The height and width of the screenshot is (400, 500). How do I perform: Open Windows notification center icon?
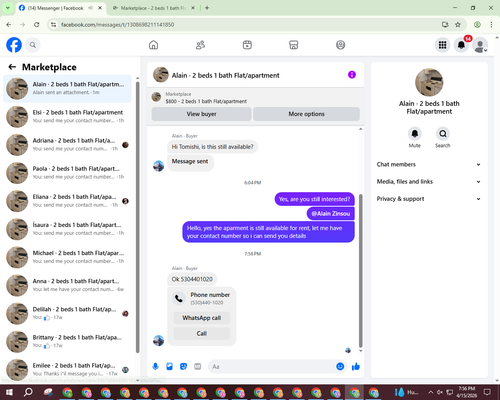487,392
